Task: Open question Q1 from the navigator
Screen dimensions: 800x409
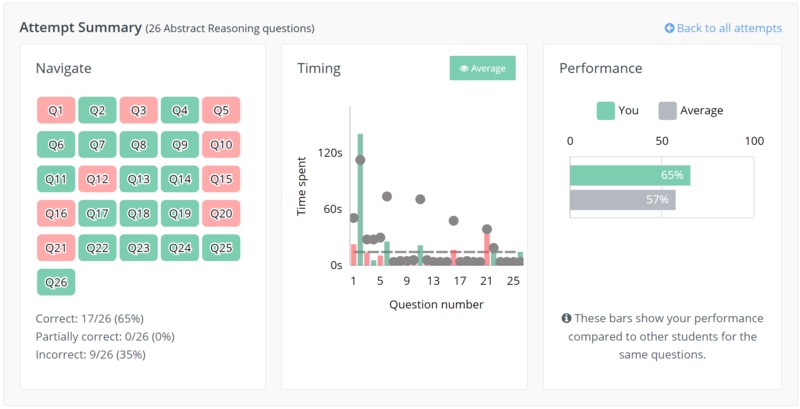Action: (x=56, y=110)
